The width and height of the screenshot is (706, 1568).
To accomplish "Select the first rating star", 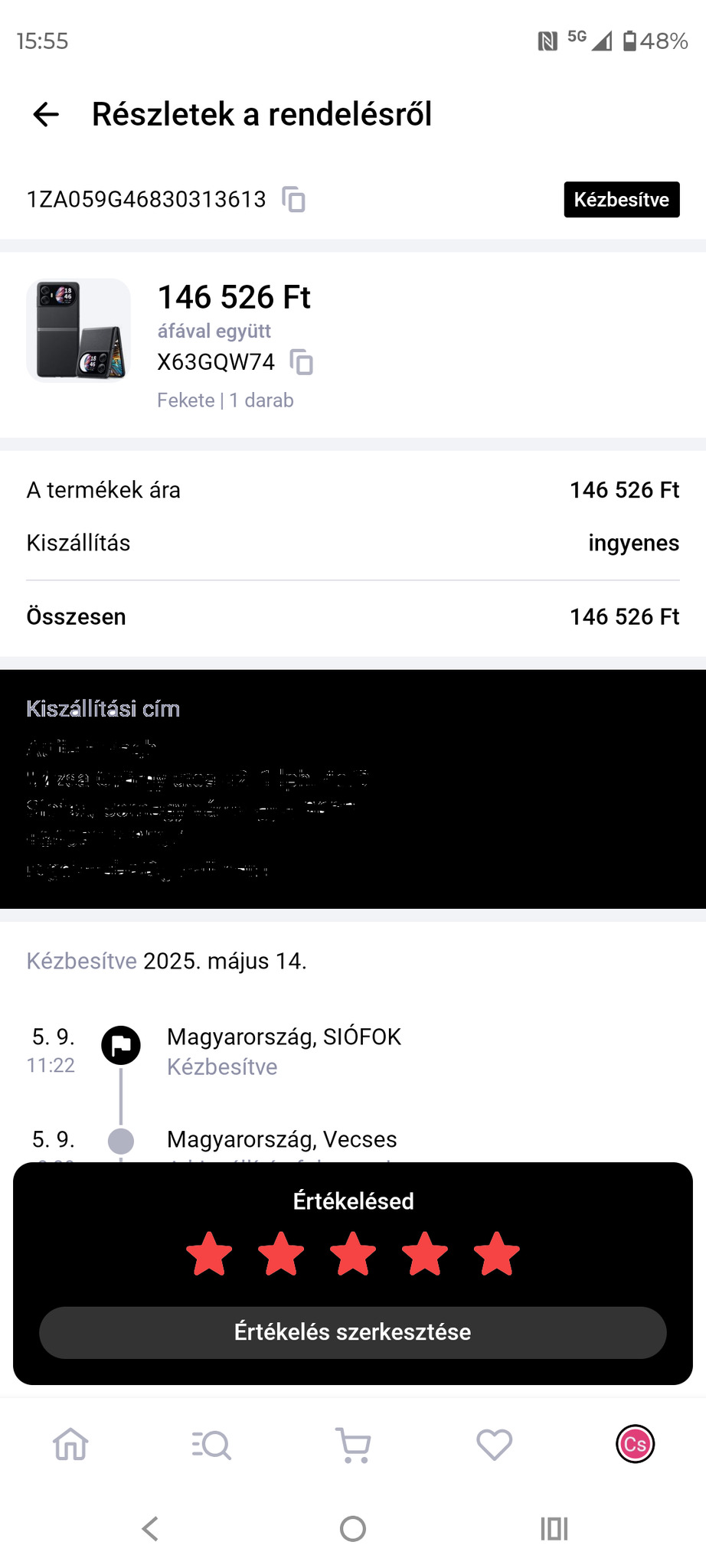I will (209, 1254).
